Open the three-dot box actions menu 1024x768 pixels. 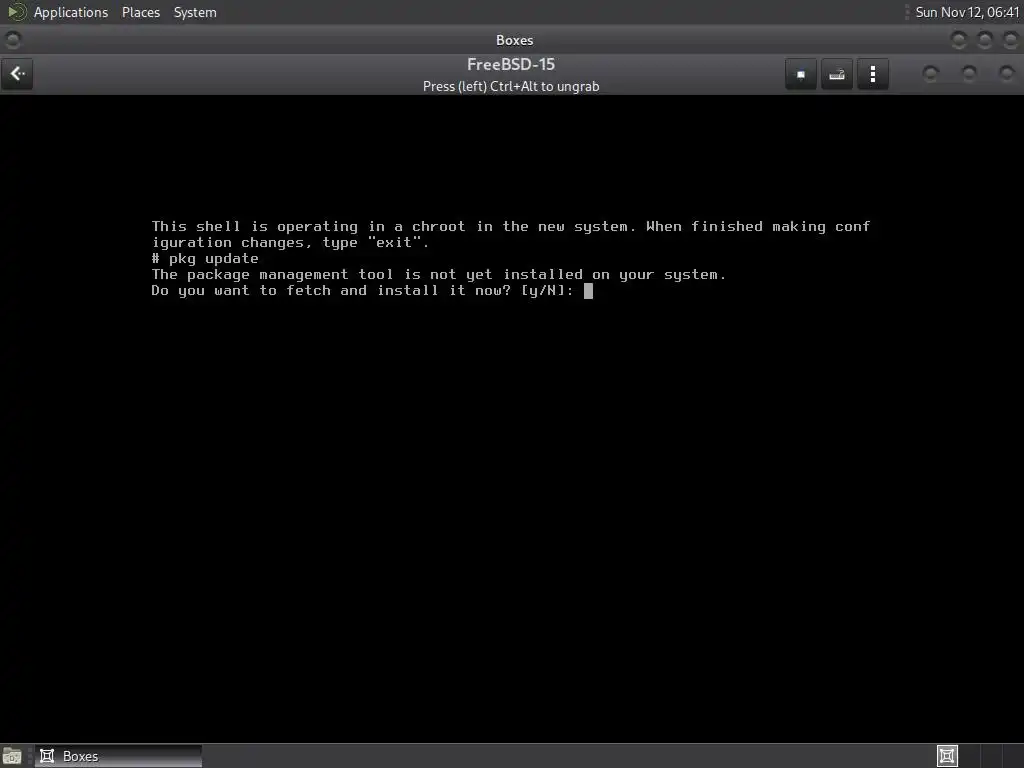point(872,74)
